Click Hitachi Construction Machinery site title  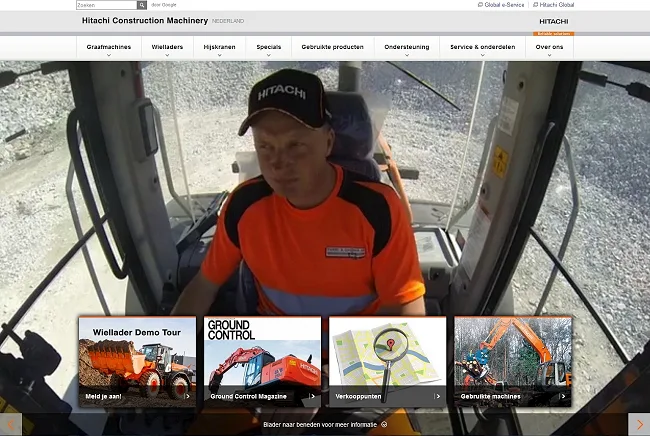(144, 21)
